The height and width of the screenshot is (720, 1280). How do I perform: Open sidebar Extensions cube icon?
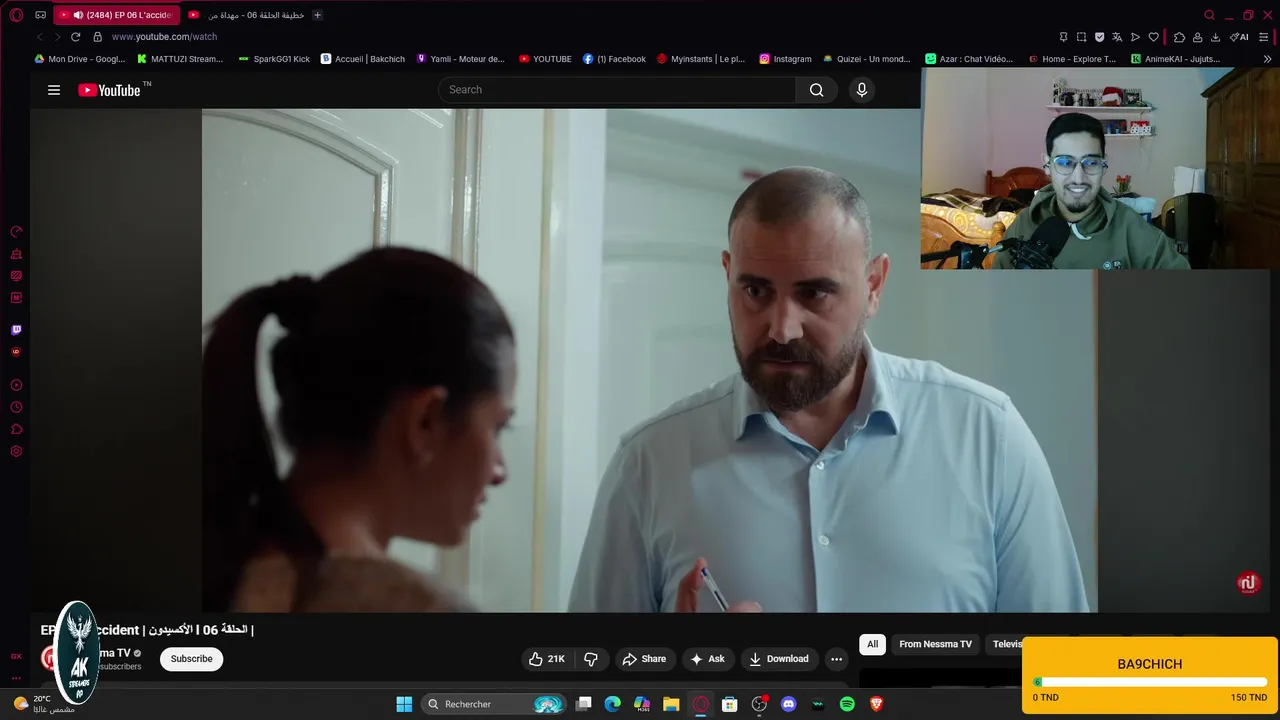(x=16, y=429)
